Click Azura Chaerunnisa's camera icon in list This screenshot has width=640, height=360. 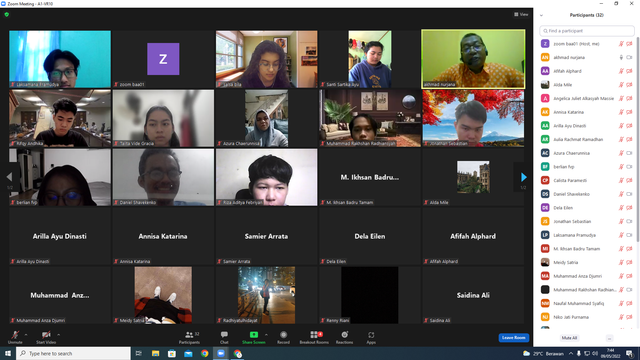tap(629, 153)
